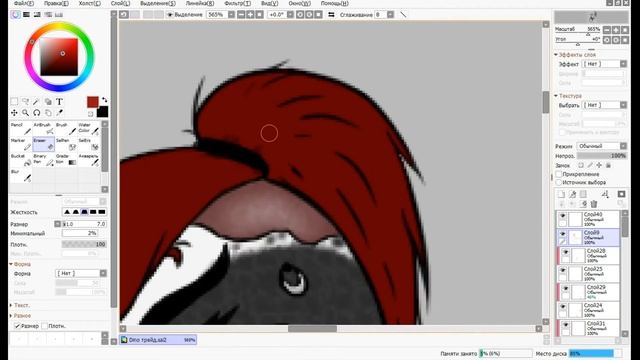Image resolution: width=640 pixels, height=360 pixels.
Task: Toggle visibility of layer Слой25
Action: coord(562,270)
